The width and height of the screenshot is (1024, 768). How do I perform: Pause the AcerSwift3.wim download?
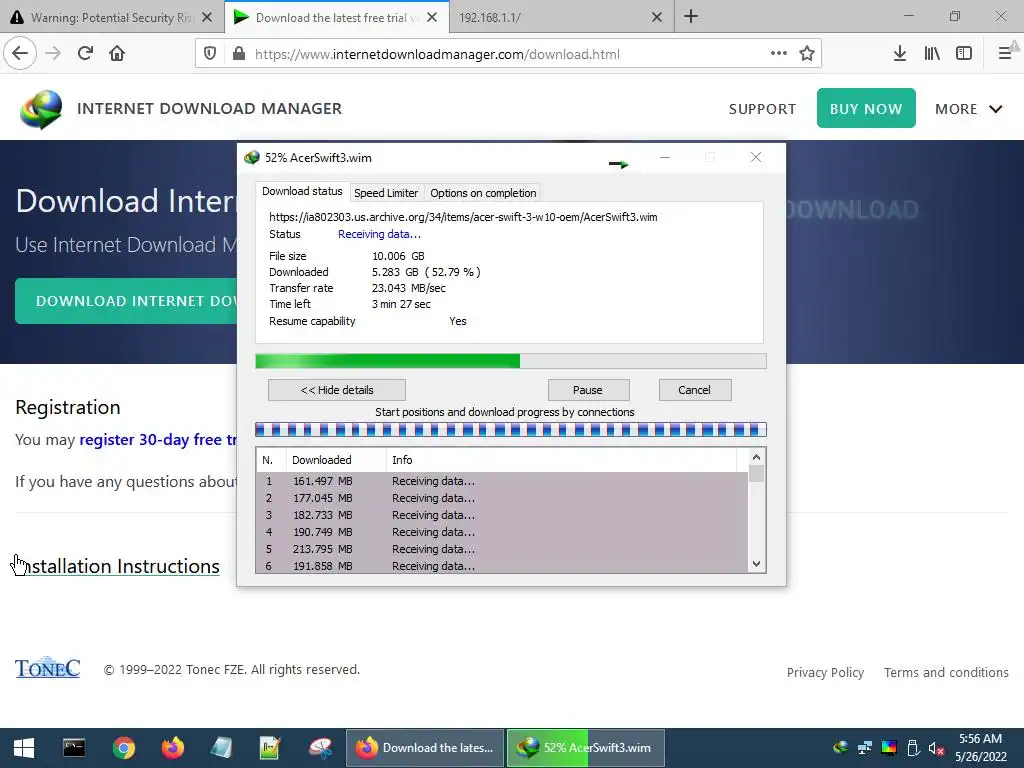(588, 390)
